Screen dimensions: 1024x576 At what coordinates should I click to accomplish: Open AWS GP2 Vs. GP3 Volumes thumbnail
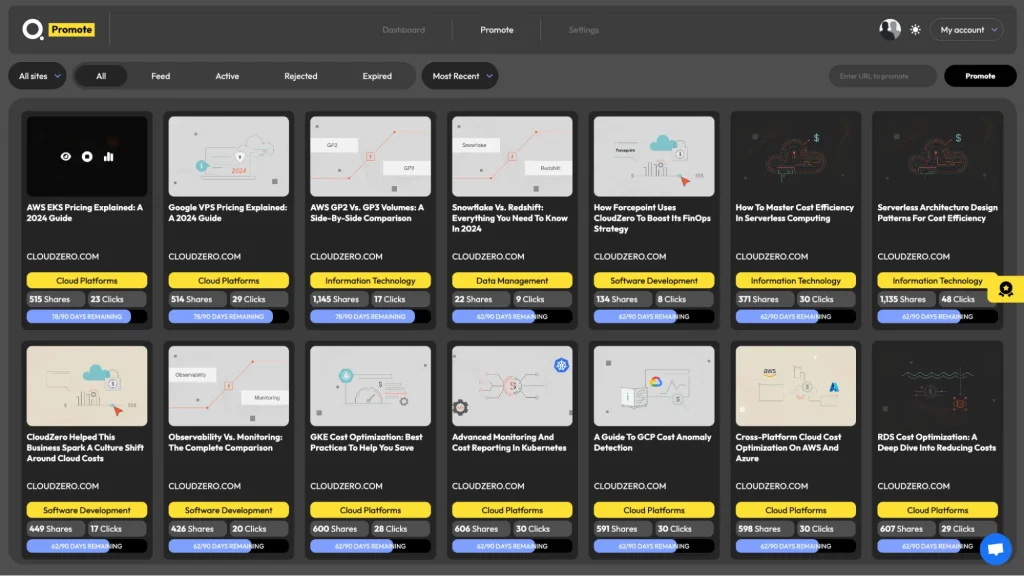click(370, 157)
